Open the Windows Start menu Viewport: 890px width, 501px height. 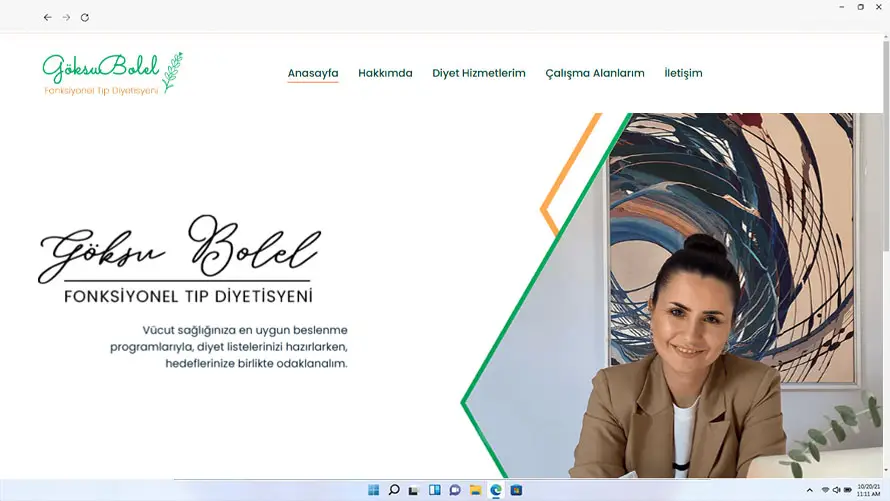pos(373,490)
